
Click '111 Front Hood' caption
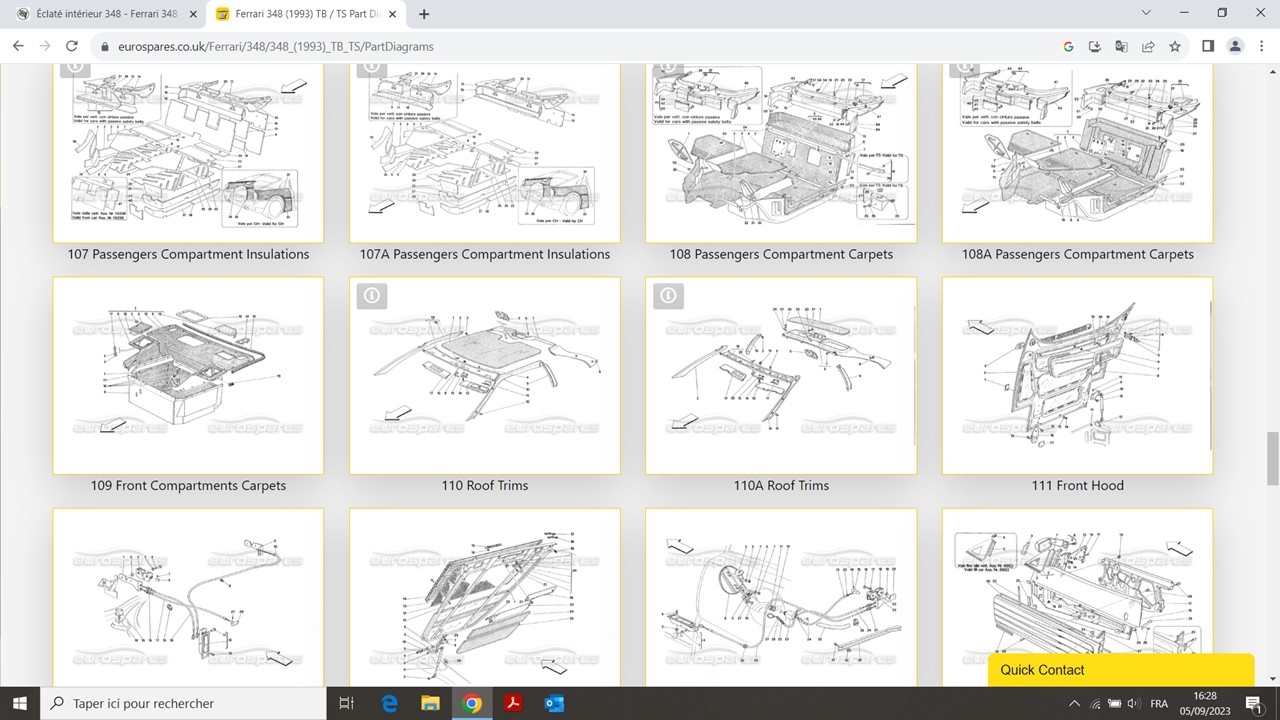1078,485
